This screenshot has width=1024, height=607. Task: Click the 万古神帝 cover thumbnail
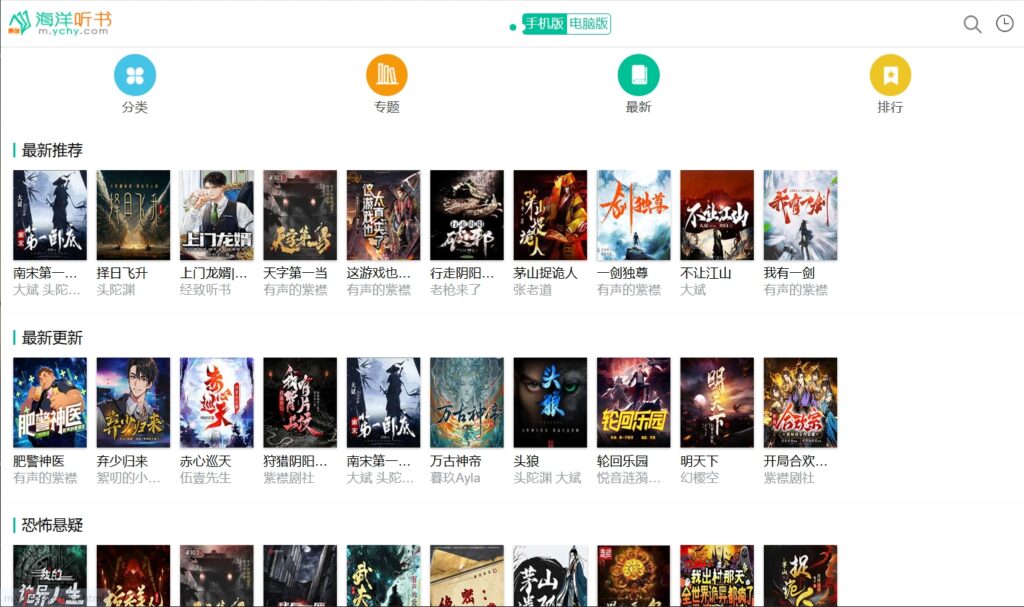click(x=466, y=401)
